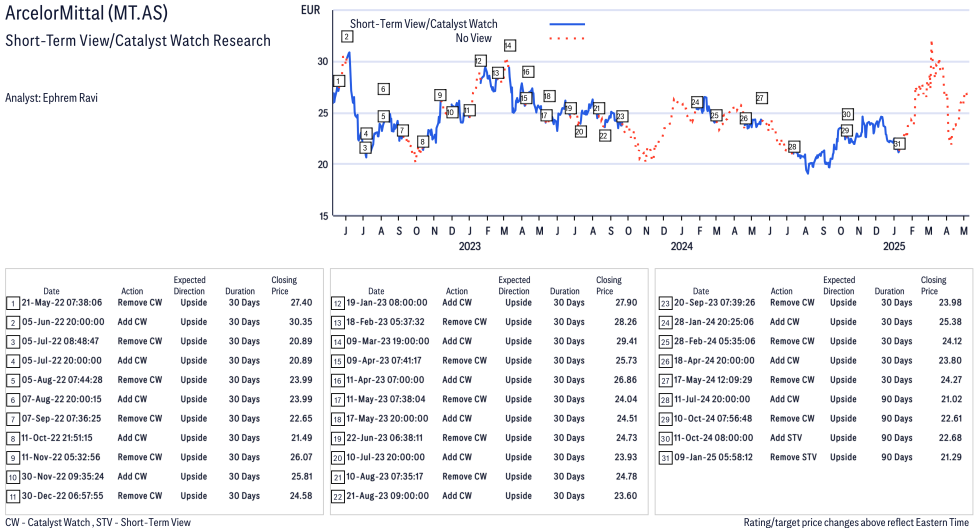Select the closing price 28.26
Viewport: 979px width, 528px height.
point(626,322)
